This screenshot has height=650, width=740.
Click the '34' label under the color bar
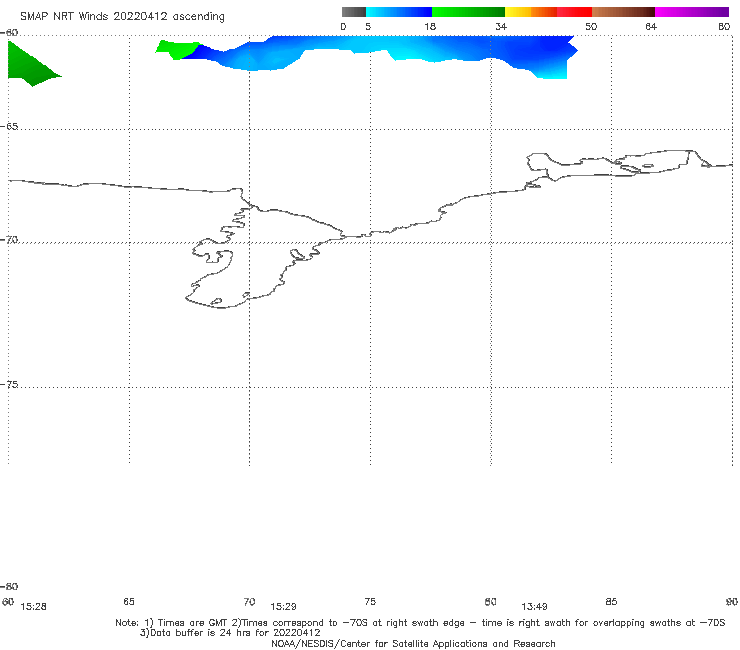pos(501,26)
